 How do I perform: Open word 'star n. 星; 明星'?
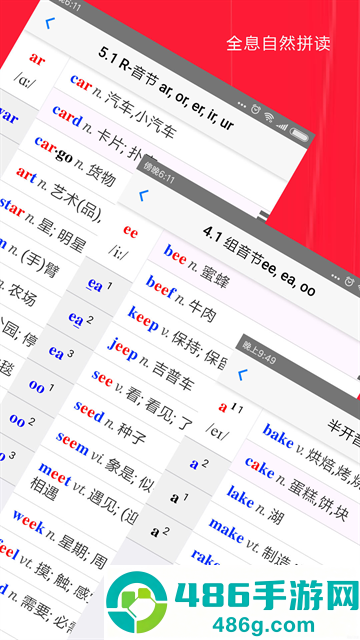[x=42, y=223]
